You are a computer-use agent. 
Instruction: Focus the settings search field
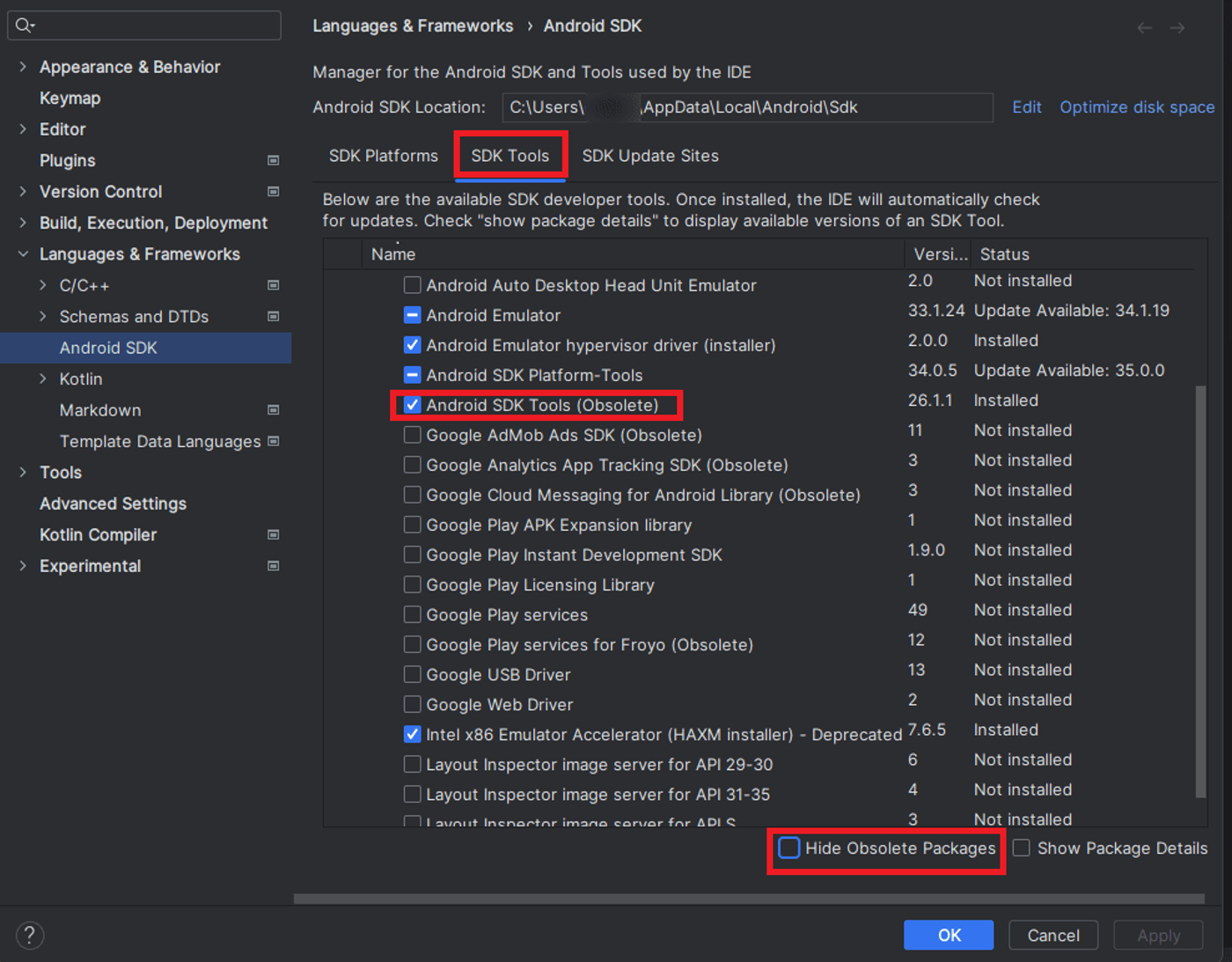144,26
